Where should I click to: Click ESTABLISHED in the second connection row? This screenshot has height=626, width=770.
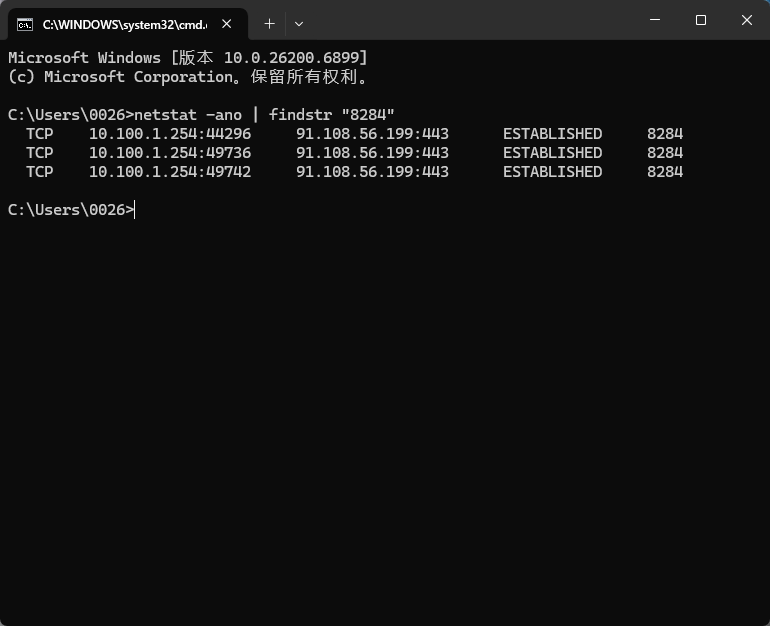[552, 153]
